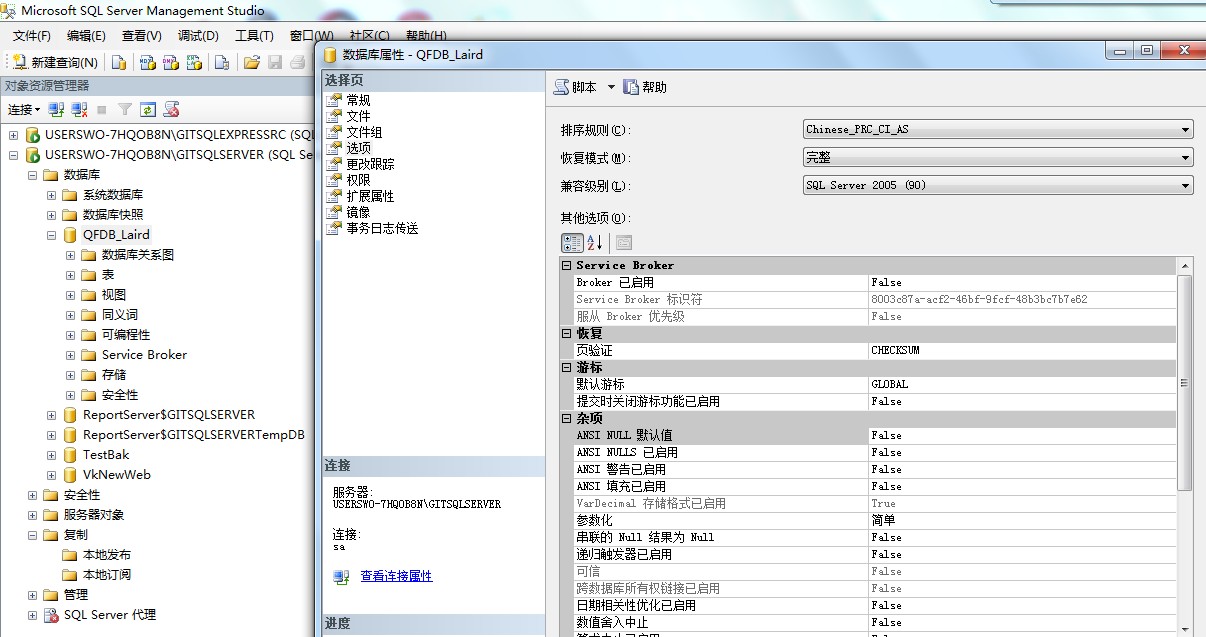Screen dimensions: 1206x637
Task: Select the ANSI NULL 默认值 property row
Action: pos(869,435)
